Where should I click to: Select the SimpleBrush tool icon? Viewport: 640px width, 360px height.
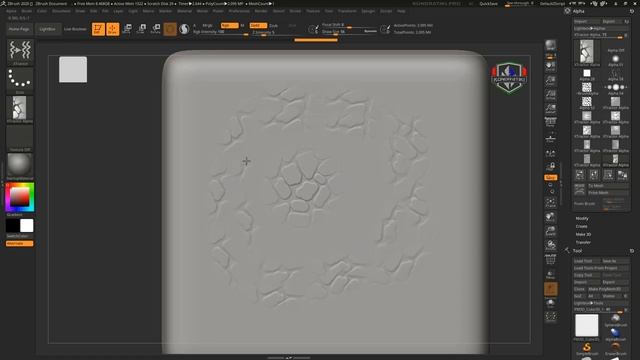point(587,348)
